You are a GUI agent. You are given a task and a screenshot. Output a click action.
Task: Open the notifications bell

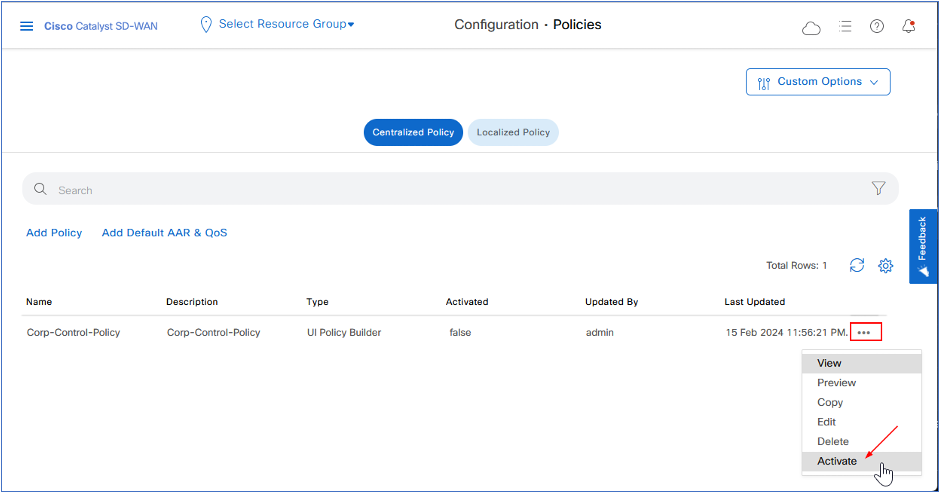point(908,26)
